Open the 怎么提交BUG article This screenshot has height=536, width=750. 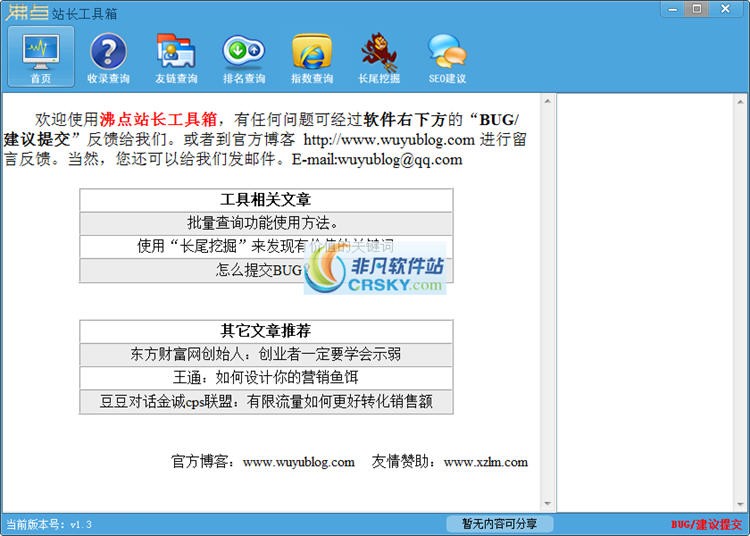coord(266,270)
